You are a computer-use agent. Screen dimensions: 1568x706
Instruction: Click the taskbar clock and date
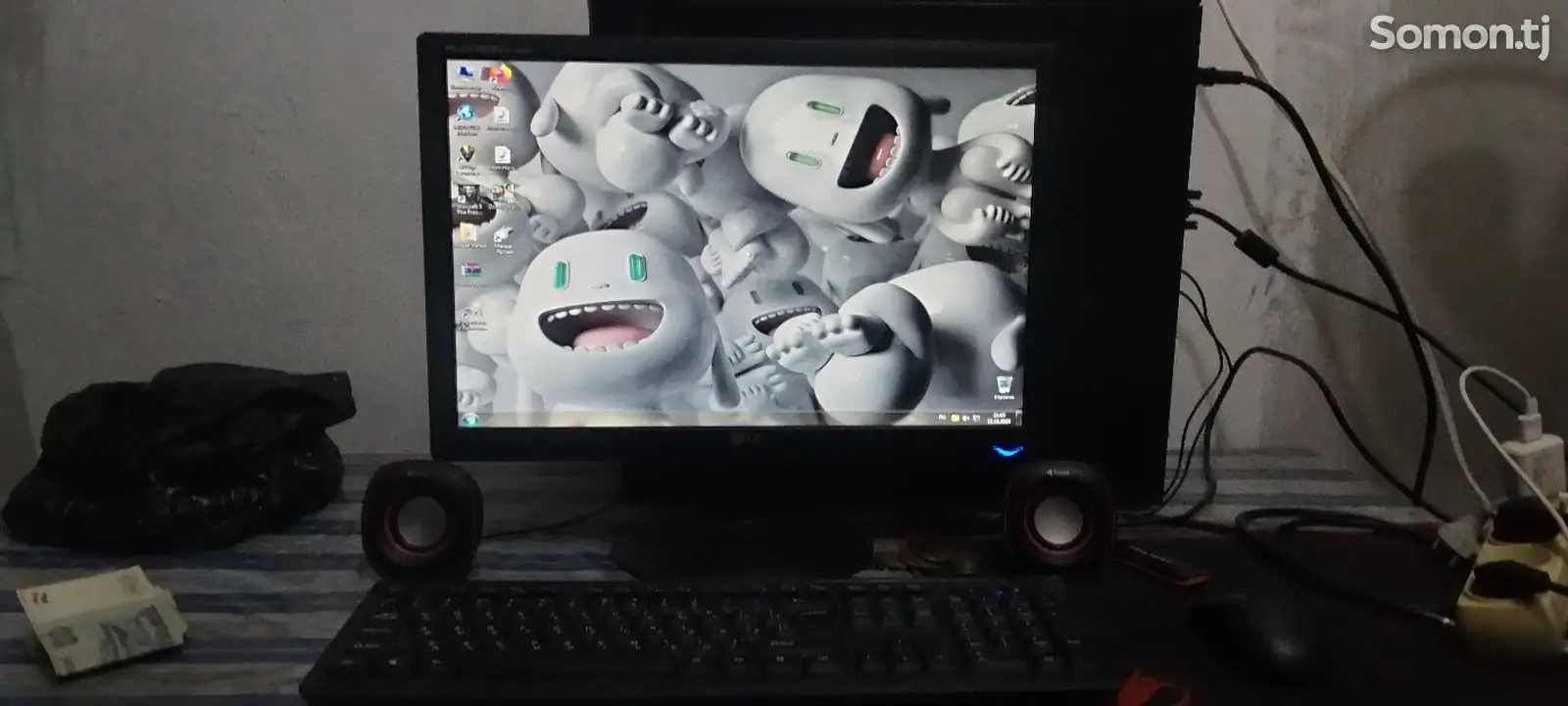coord(999,419)
